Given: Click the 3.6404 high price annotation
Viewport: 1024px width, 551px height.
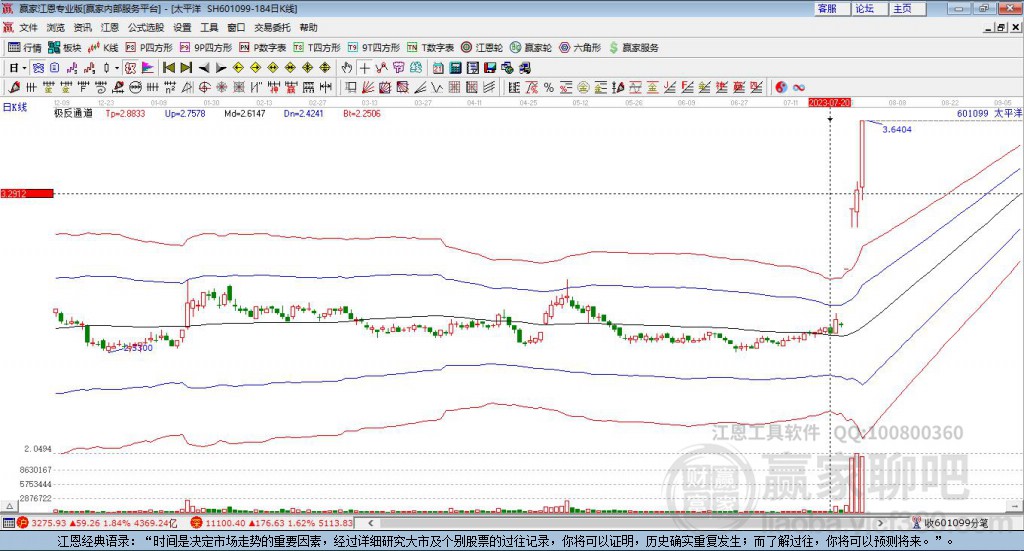Looking at the screenshot, I should click(897, 129).
